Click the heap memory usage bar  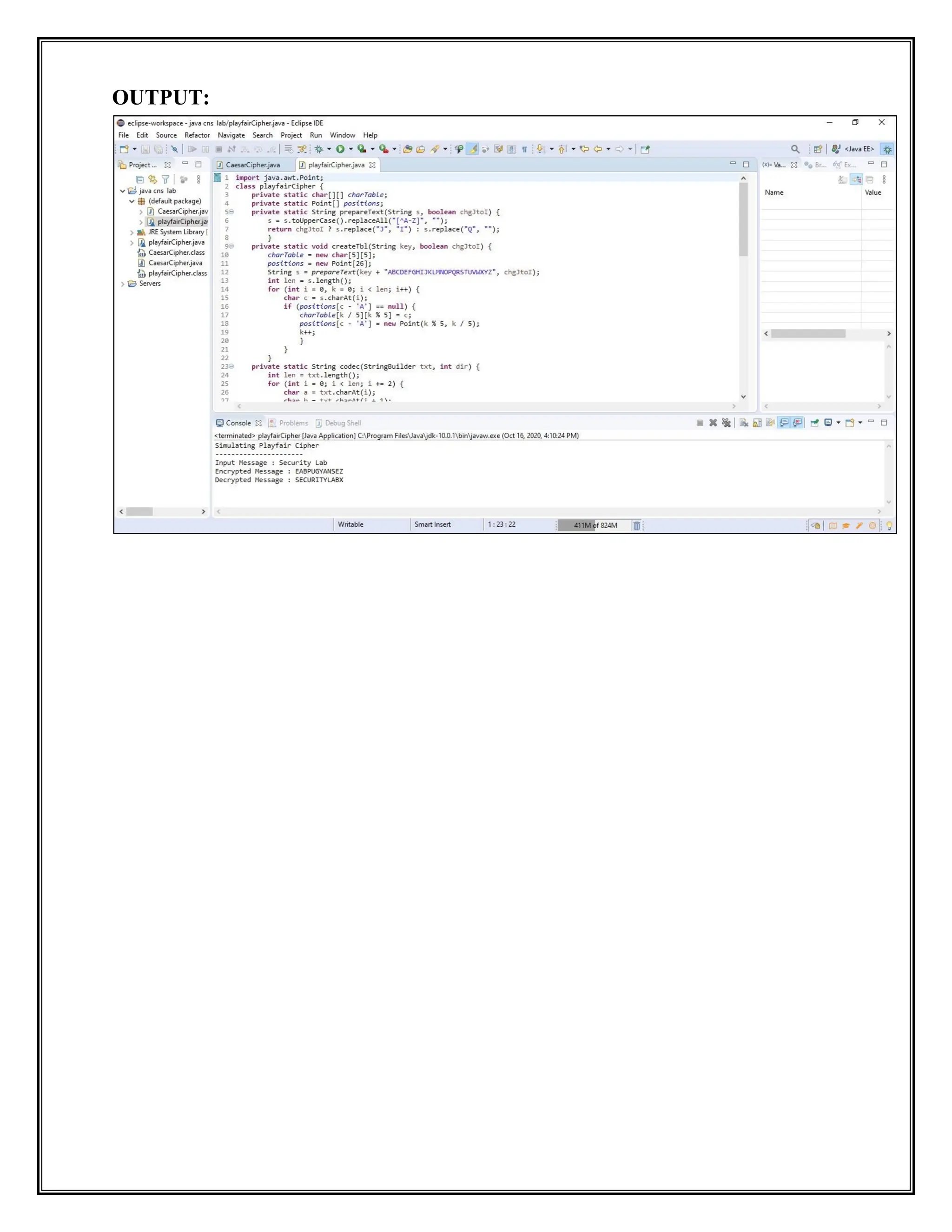pos(594,525)
